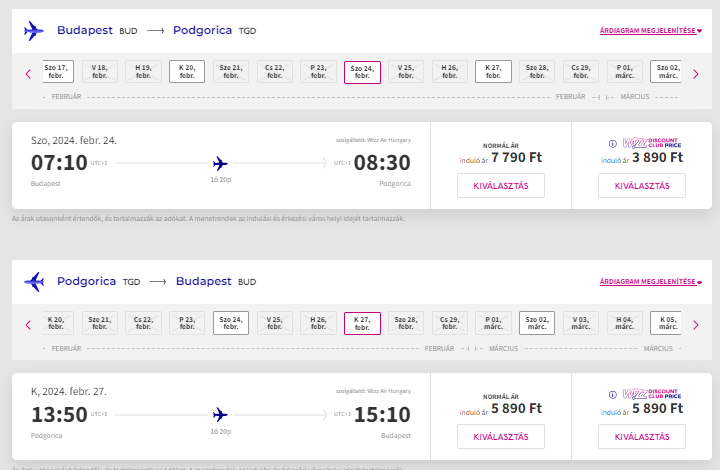Show earlier dates for Podgorica–Budapest flights
This screenshot has width=720, height=470.
point(28,325)
